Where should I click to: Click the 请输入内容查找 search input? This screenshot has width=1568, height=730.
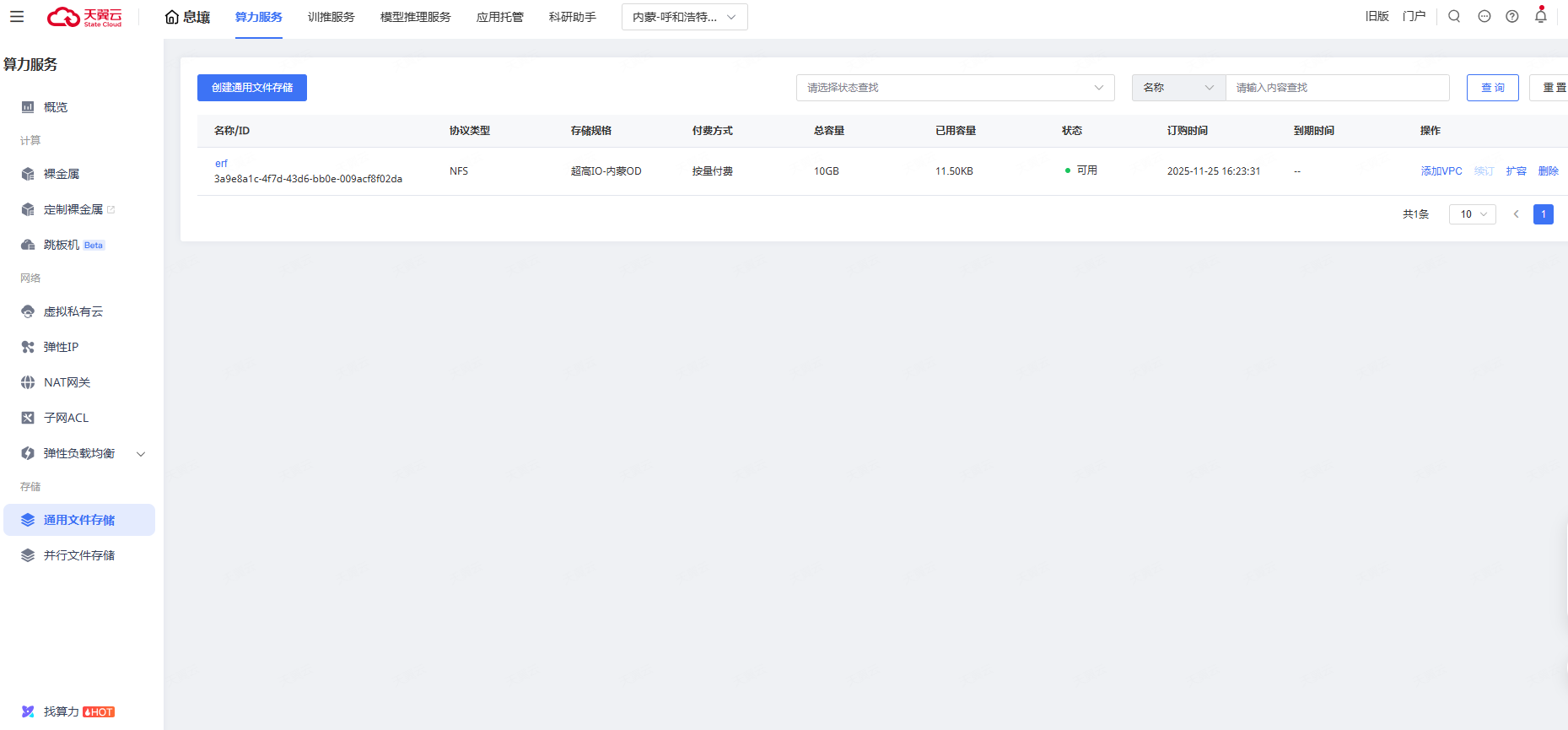pyautogui.click(x=1337, y=88)
